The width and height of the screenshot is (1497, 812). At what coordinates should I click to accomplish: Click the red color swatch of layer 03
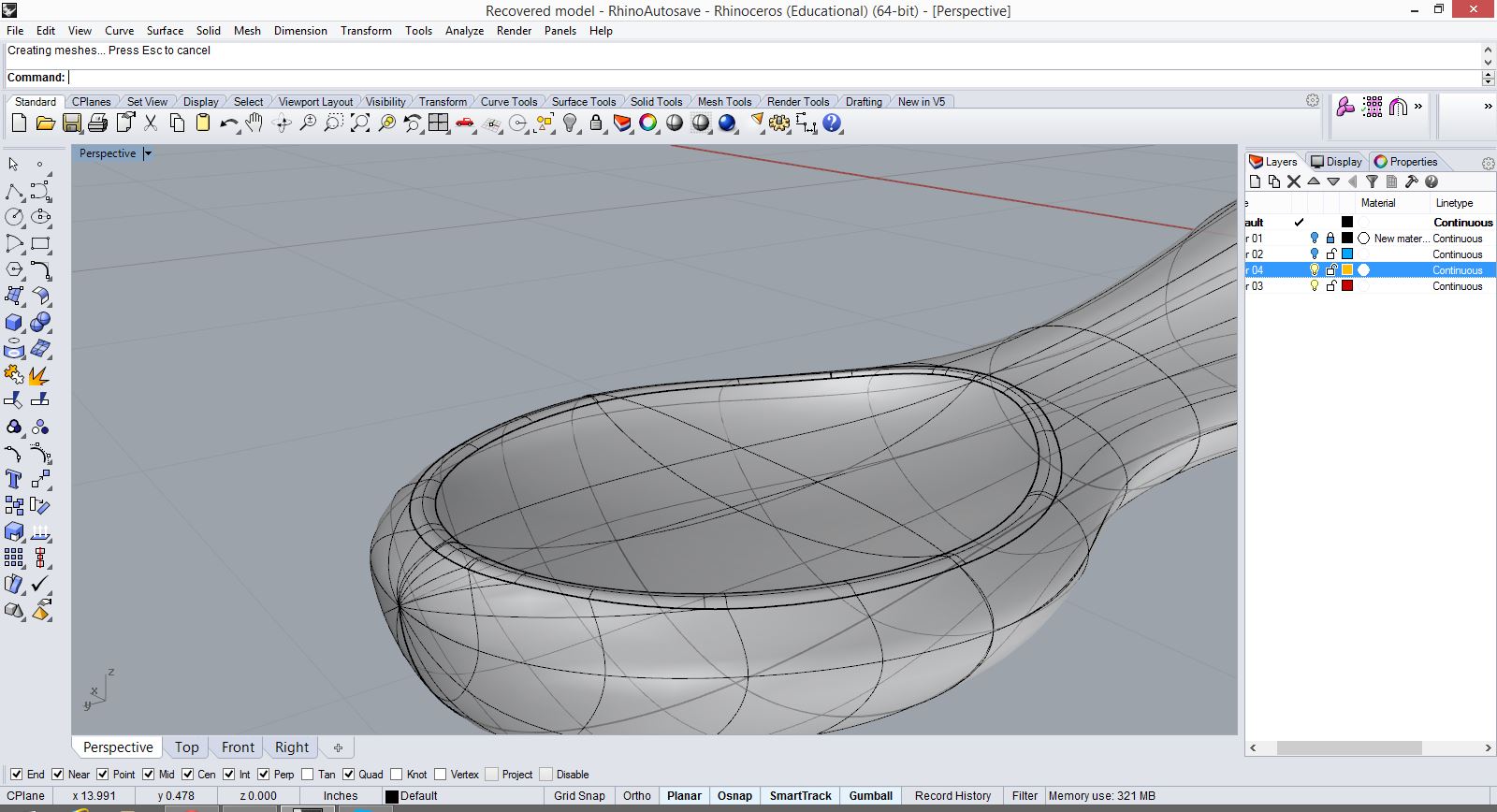[1347, 286]
